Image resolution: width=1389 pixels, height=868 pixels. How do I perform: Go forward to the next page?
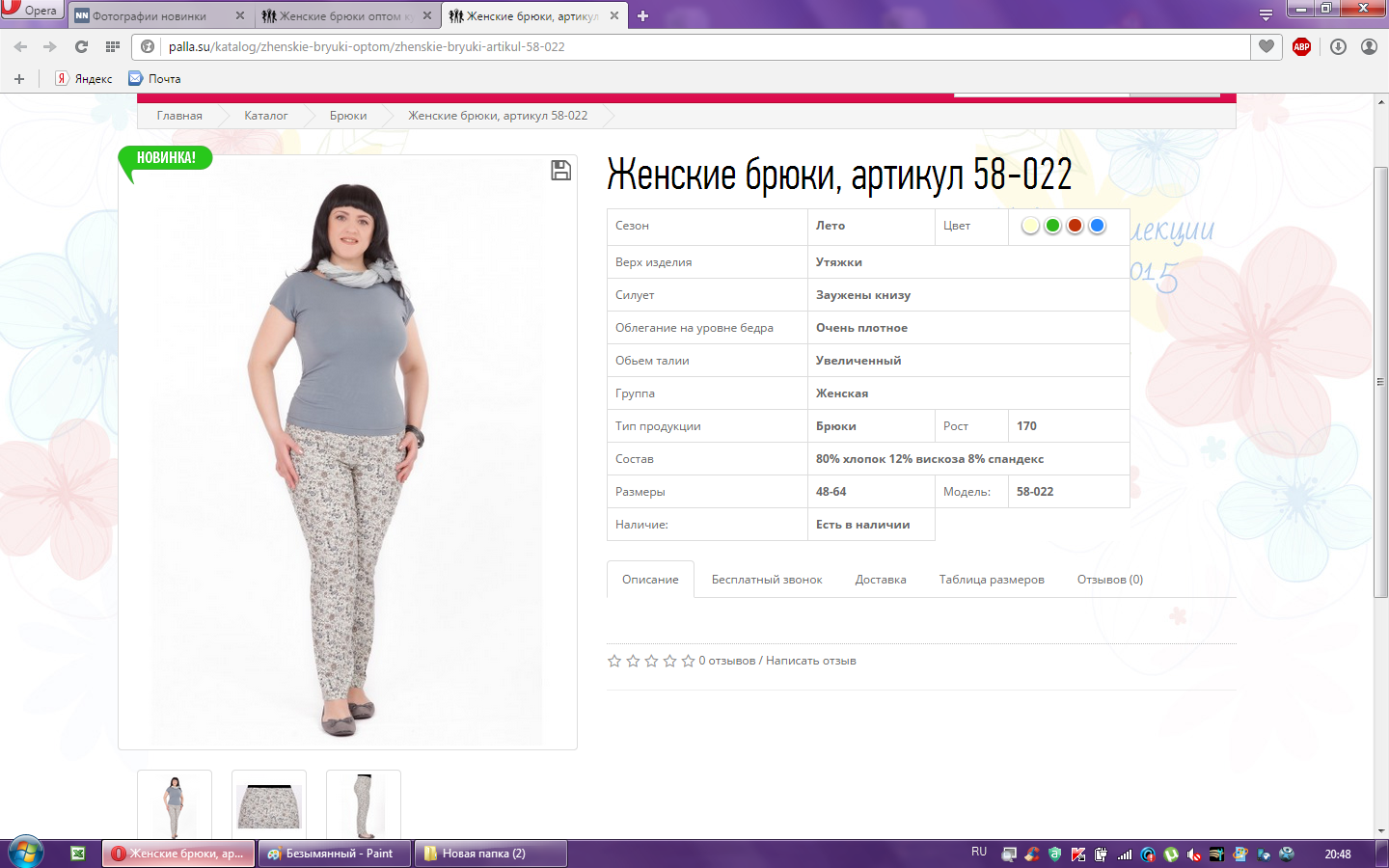tap(50, 46)
